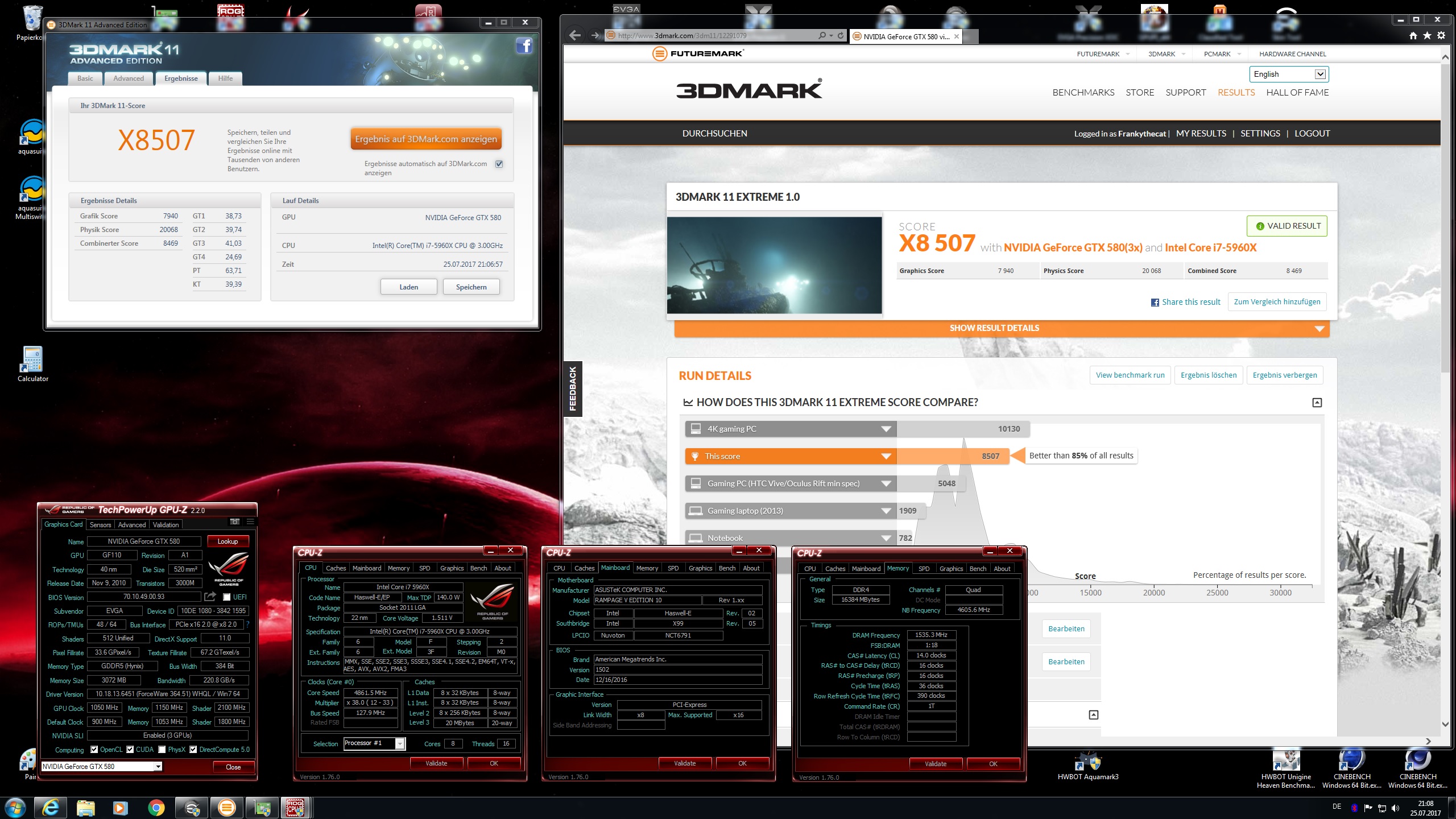Open the Processor #1 selection dropdown
Image resolution: width=1456 pixels, height=819 pixels.
click(x=374, y=743)
